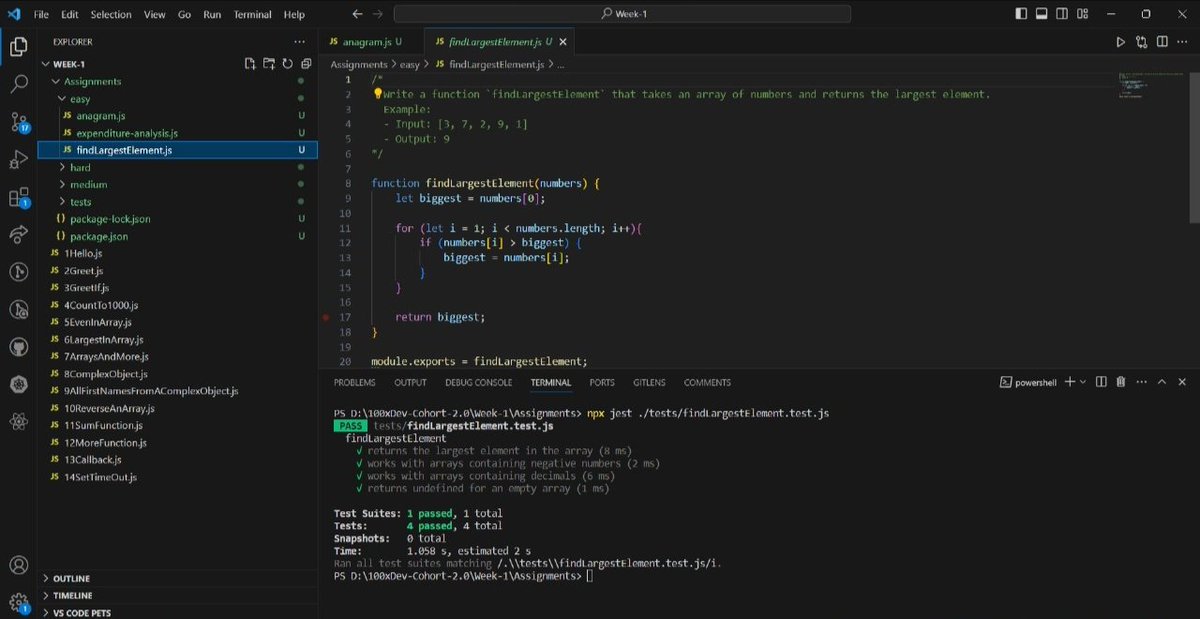This screenshot has width=1200, height=619.
Task: Split the terminal pane
Action: [x=1101, y=382]
